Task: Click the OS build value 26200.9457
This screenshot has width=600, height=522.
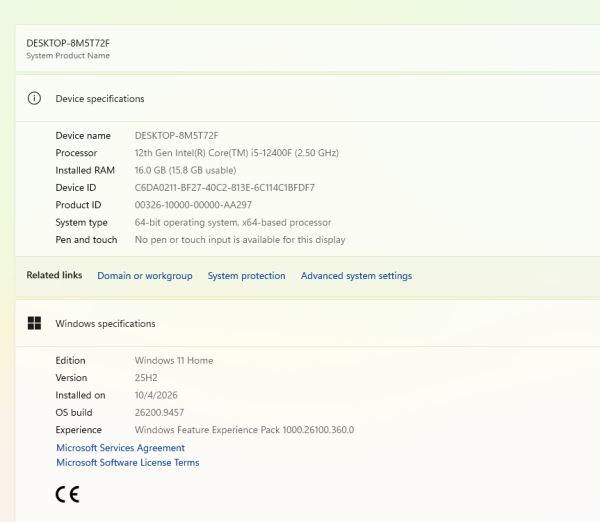Action: pos(159,412)
